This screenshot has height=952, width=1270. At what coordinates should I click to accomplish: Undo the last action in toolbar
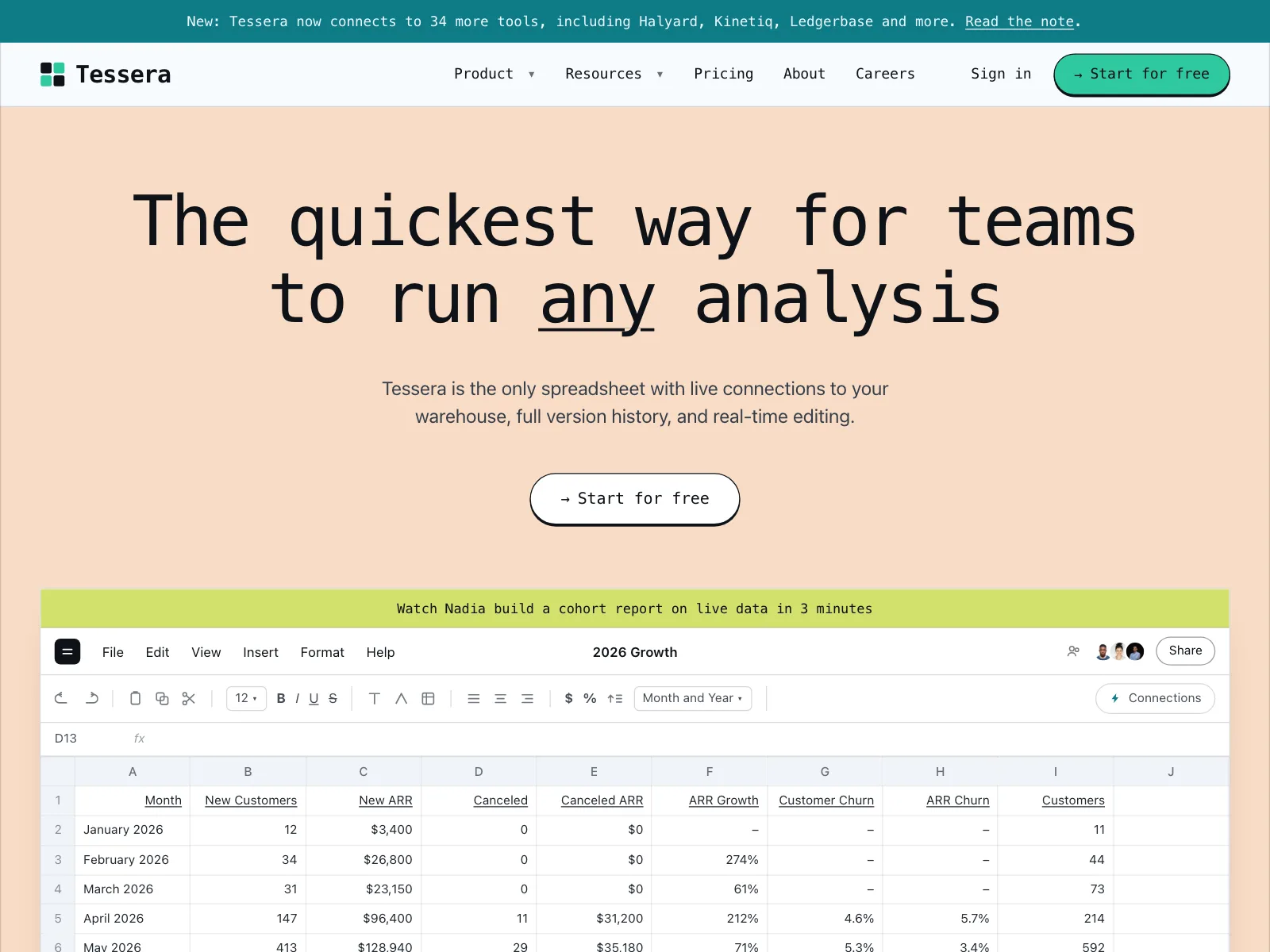click(61, 698)
